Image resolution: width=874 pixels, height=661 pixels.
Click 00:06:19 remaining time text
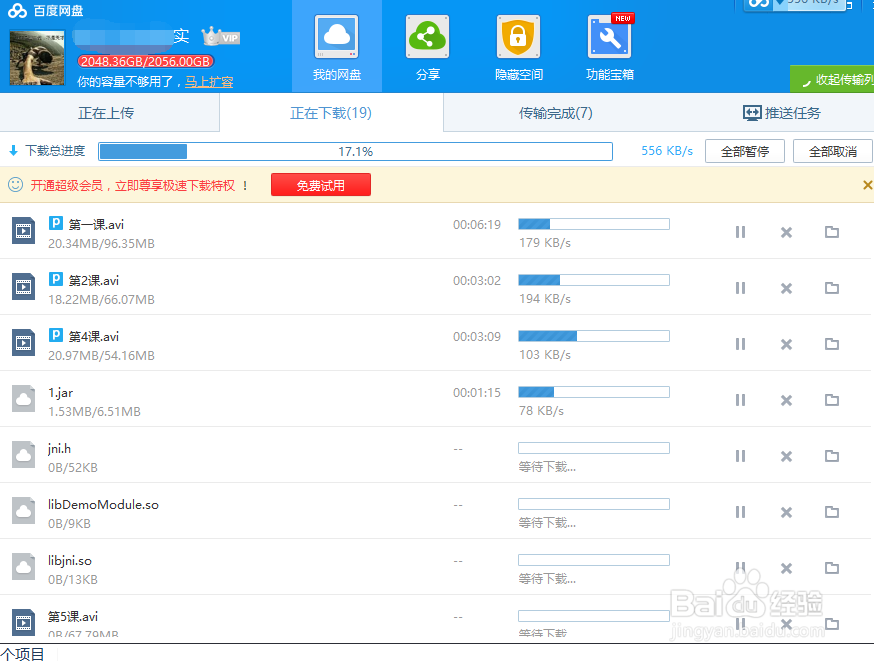point(477,225)
